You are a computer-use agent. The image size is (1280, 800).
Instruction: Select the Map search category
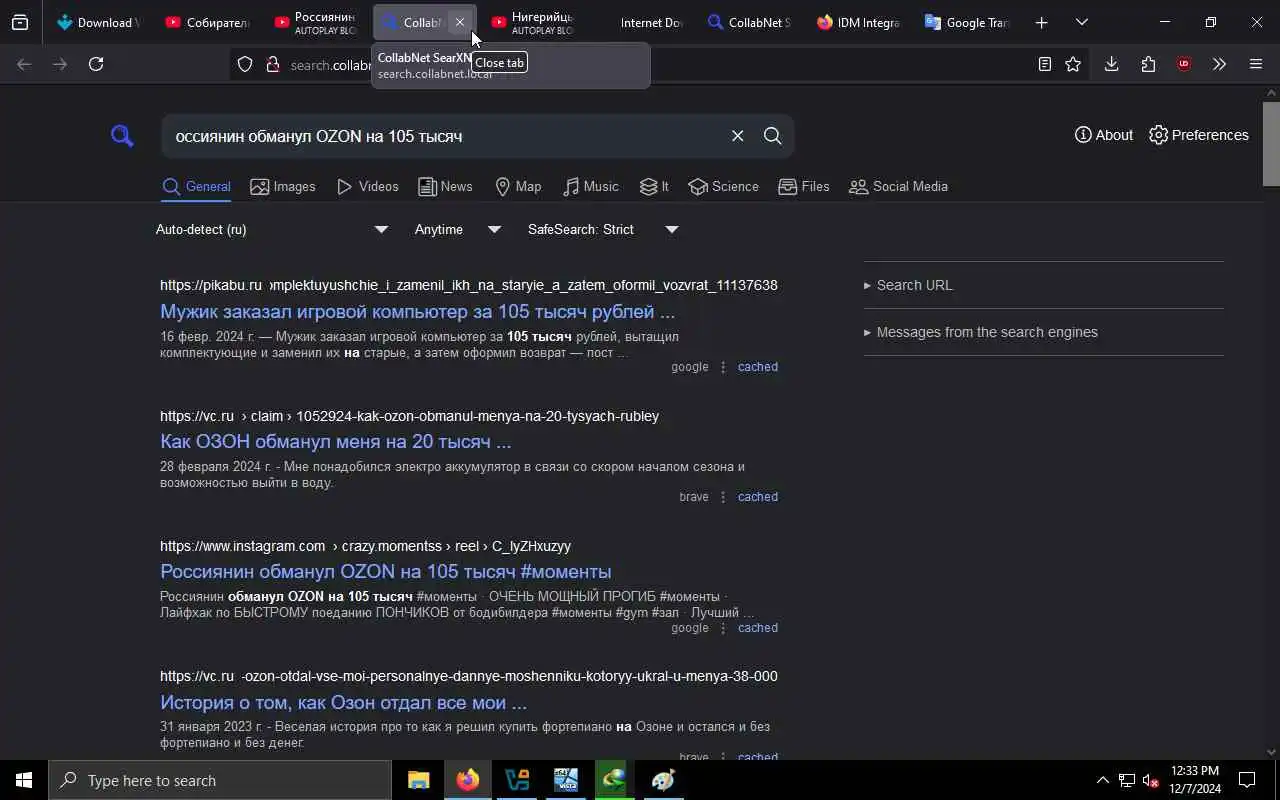click(518, 187)
